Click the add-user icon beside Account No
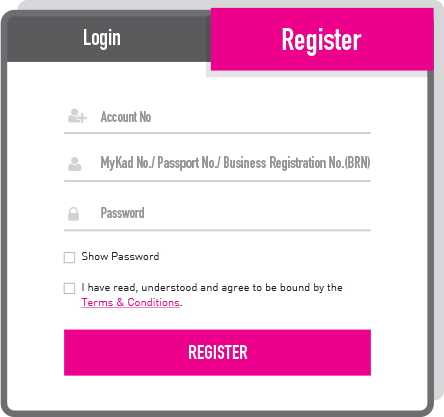444x417 pixels. 77,116
